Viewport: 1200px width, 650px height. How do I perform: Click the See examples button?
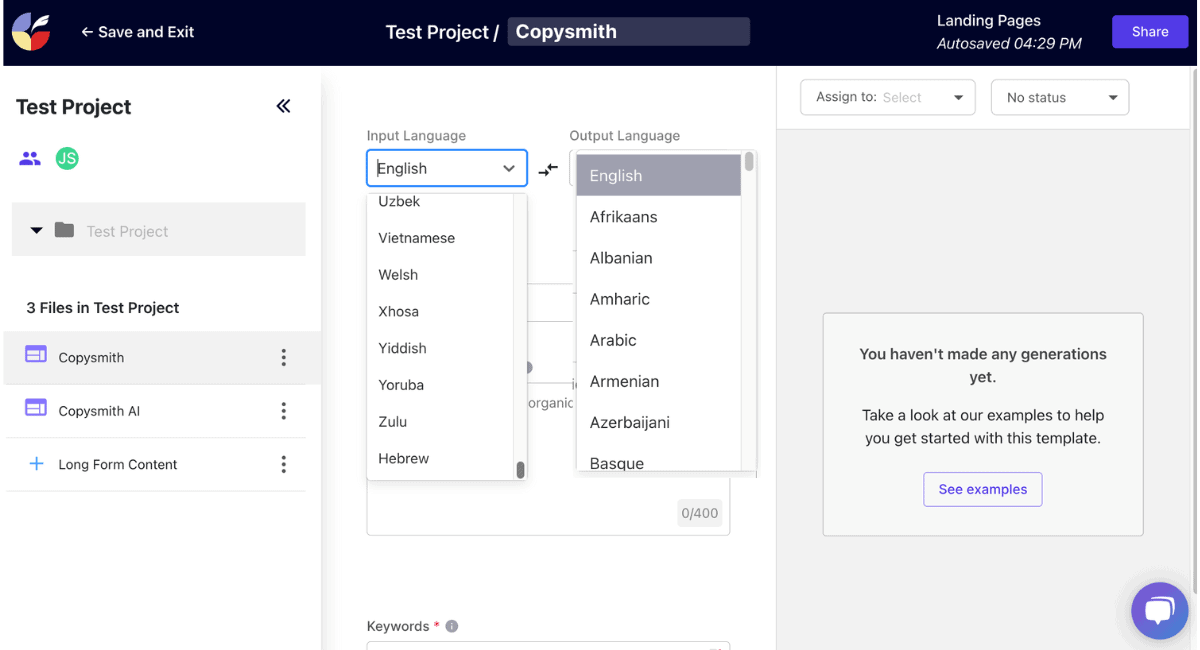(x=982, y=489)
